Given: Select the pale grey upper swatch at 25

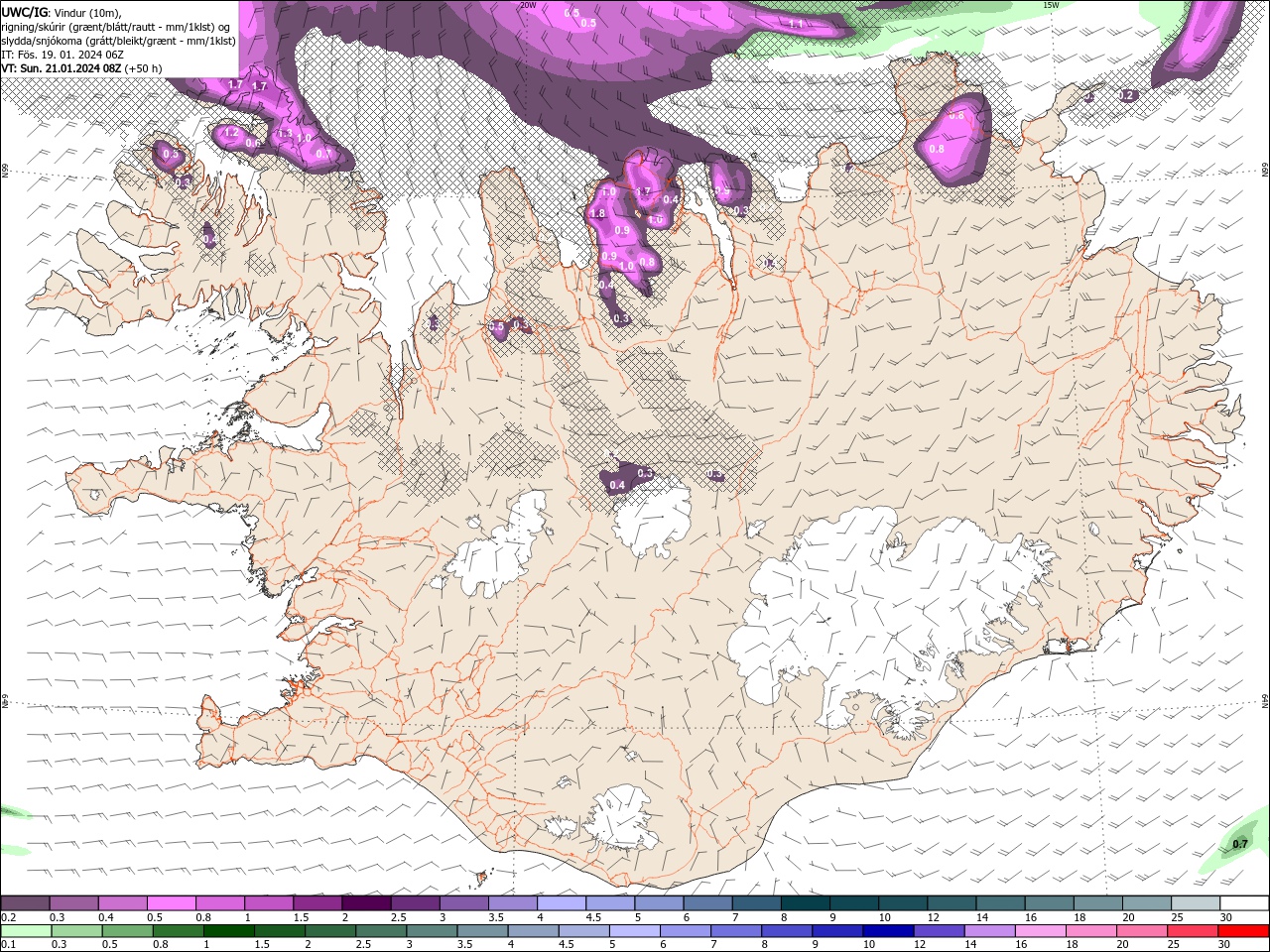Looking at the screenshot, I should coord(1196,903).
